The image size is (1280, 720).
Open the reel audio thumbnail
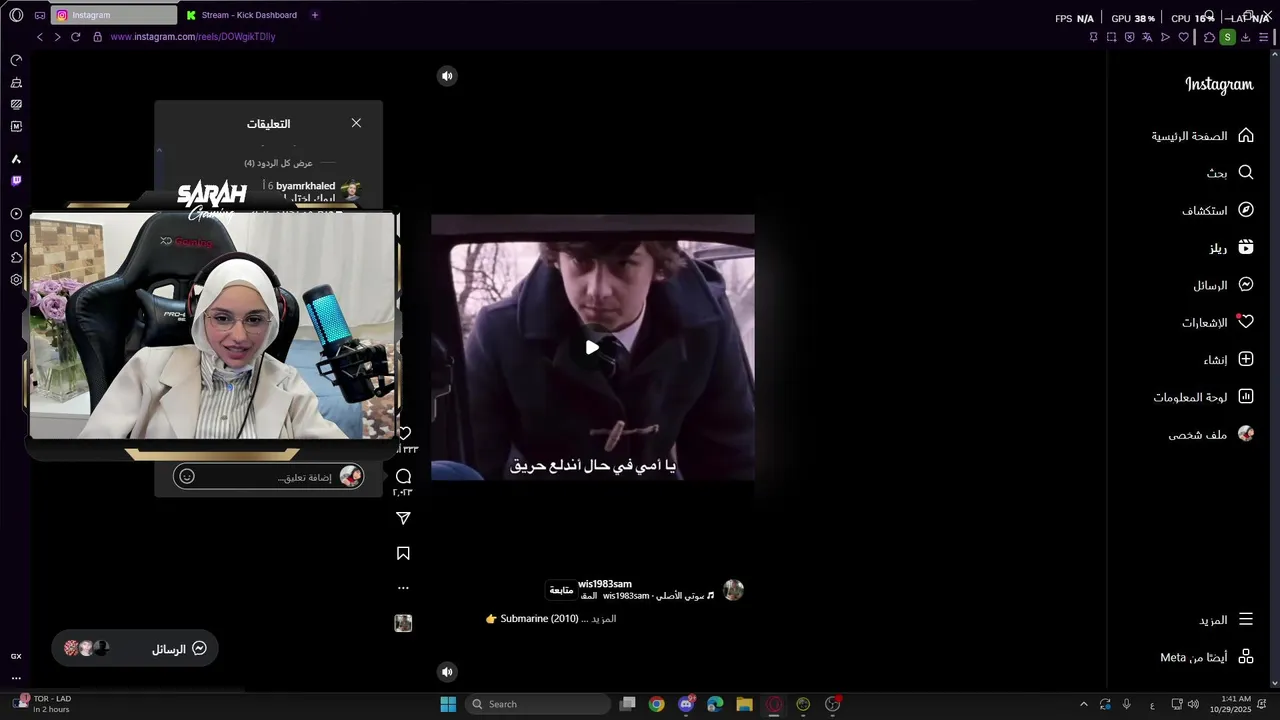[403, 623]
